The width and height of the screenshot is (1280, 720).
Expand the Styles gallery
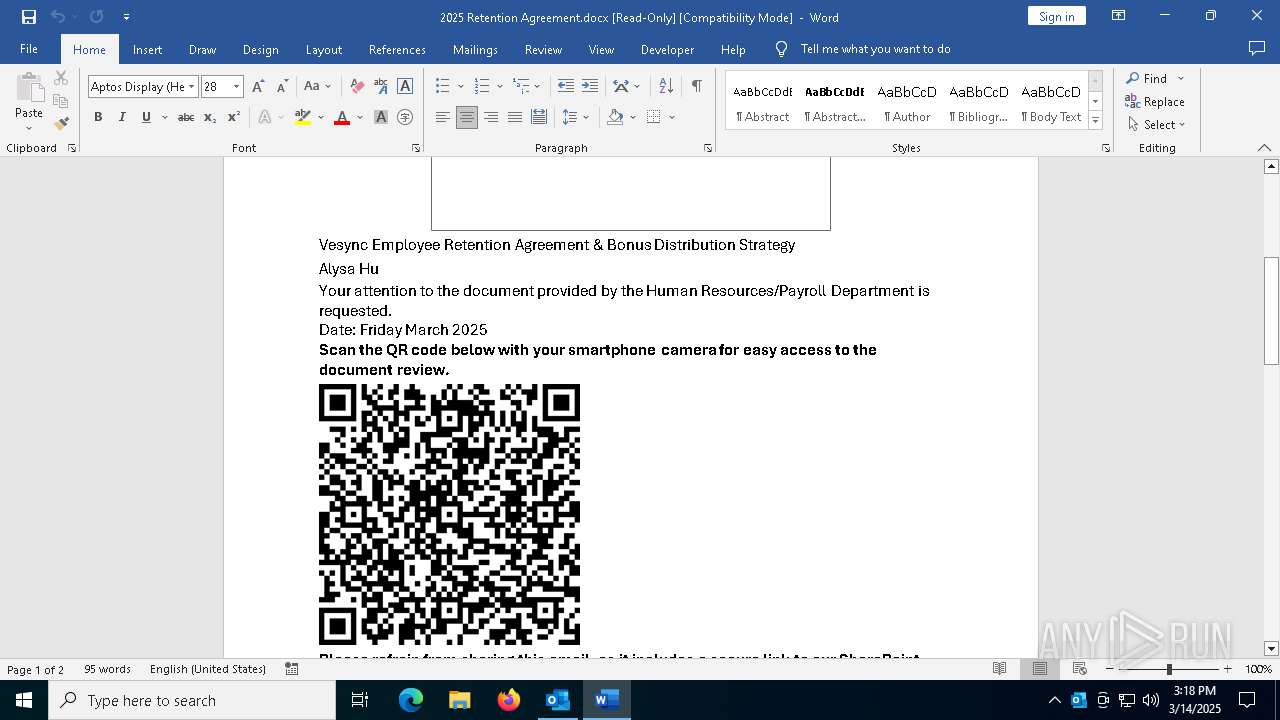coord(1095,121)
